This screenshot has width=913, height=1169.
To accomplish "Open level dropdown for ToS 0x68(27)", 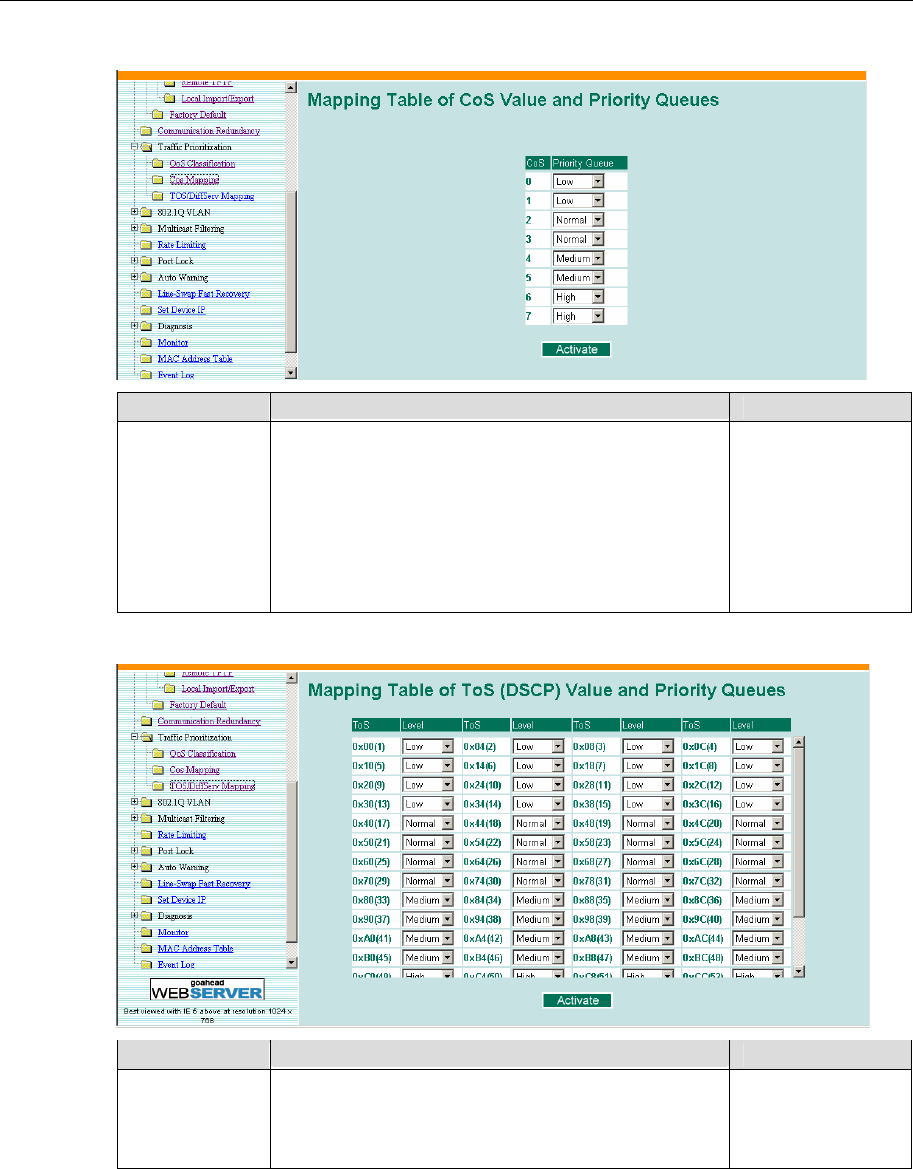I will tap(648, 861).
